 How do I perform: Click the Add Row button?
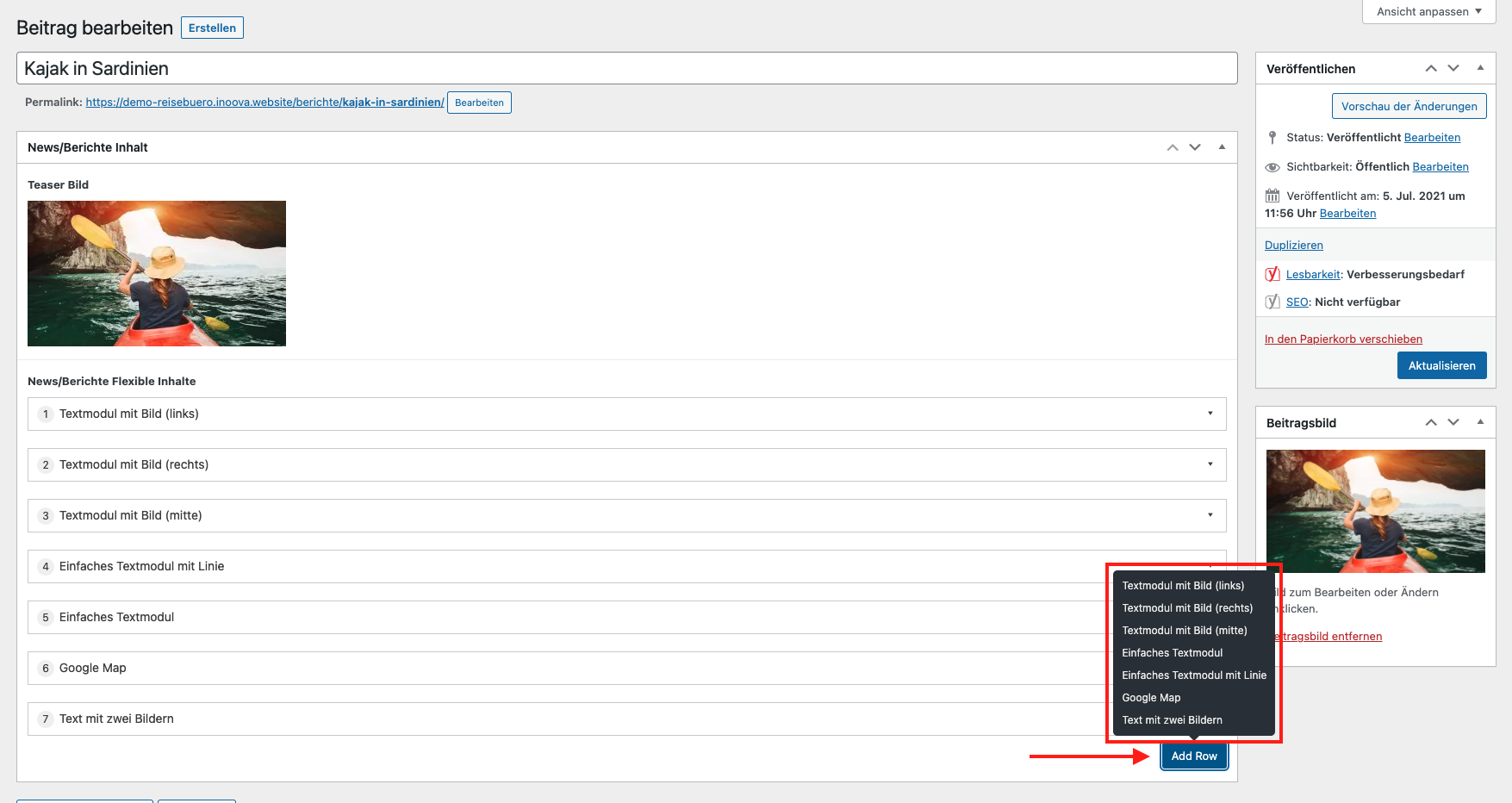coord(1194,756)
